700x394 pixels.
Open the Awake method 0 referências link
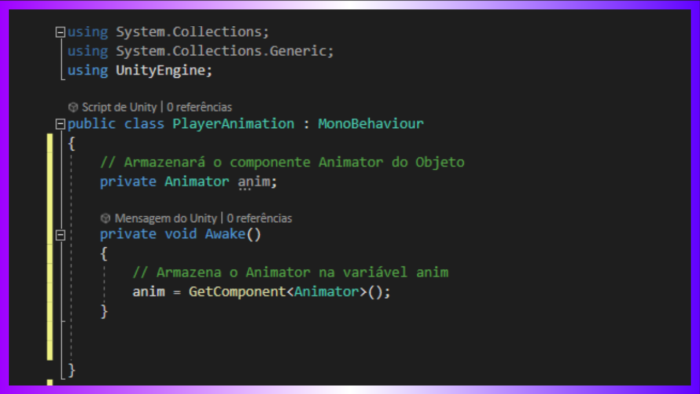[x=259, y=218]
